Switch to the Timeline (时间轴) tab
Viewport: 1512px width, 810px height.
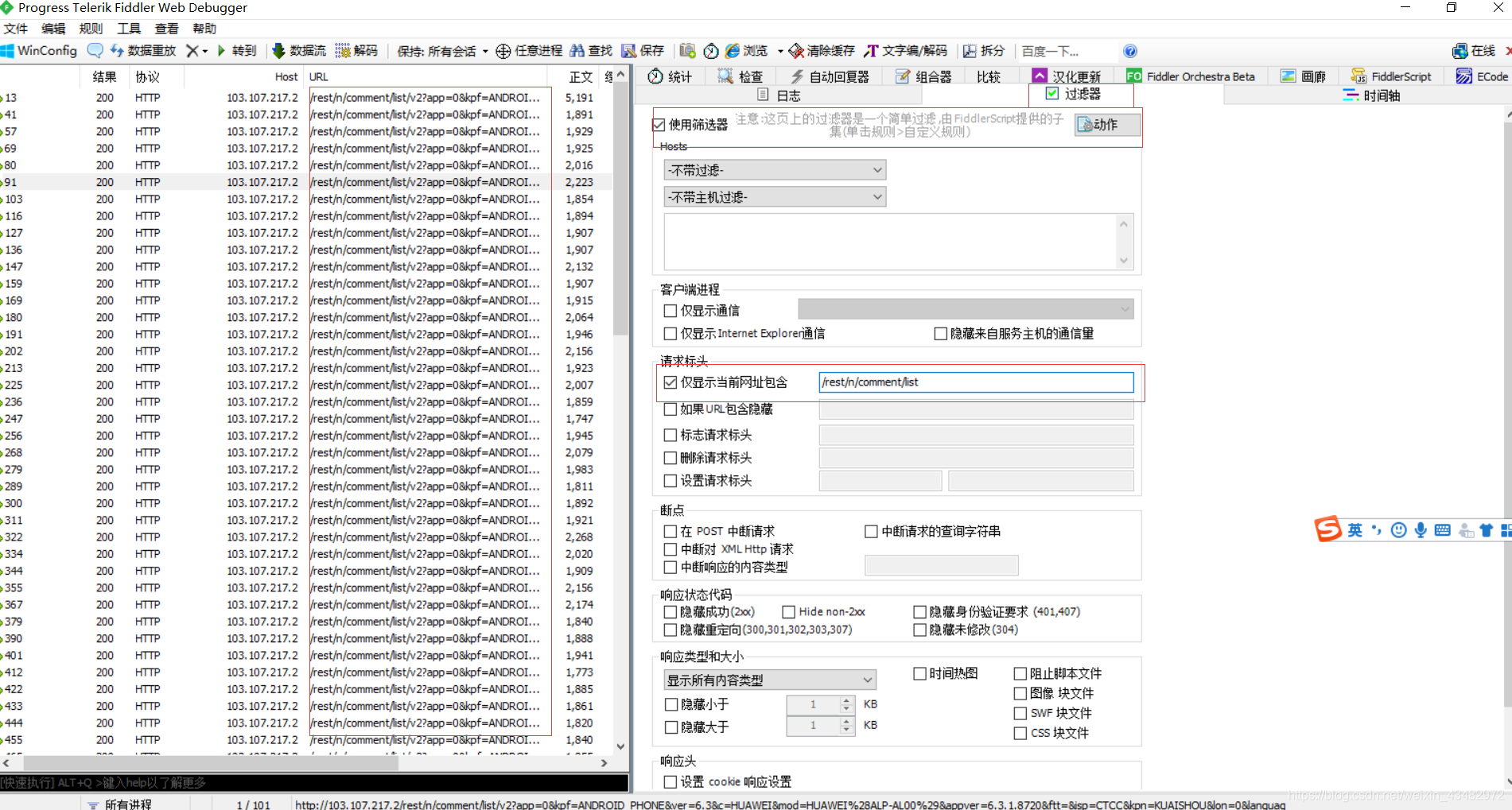click(x=1371, y=95)
